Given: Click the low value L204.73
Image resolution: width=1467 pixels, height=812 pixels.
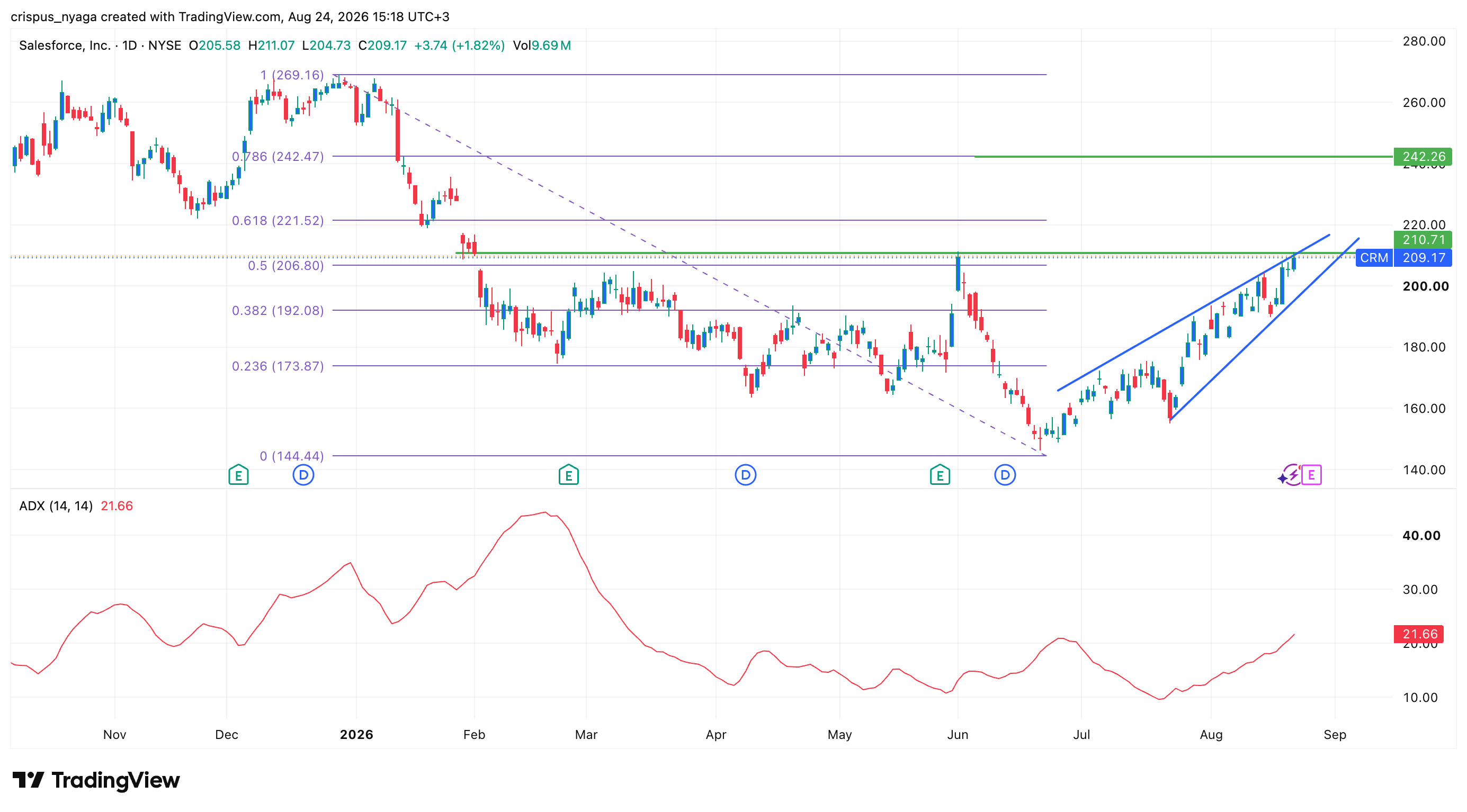Looking at the screenshot, I should pyautogui.click(x=326, y=46).
